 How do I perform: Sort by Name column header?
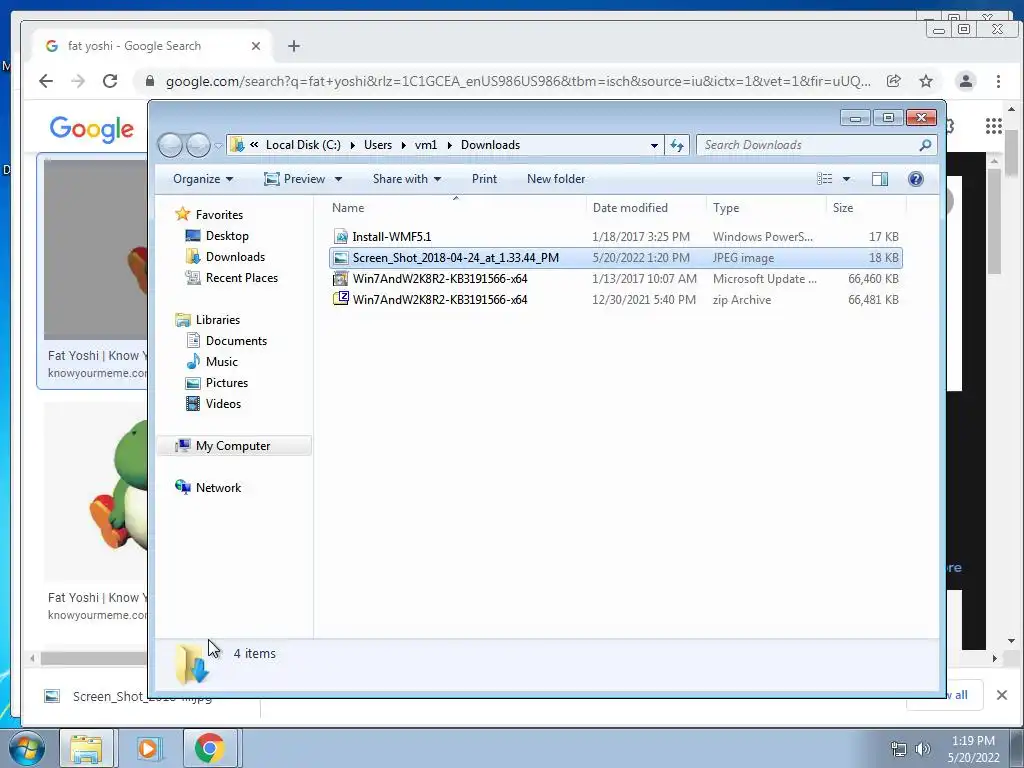pos(347,208)
